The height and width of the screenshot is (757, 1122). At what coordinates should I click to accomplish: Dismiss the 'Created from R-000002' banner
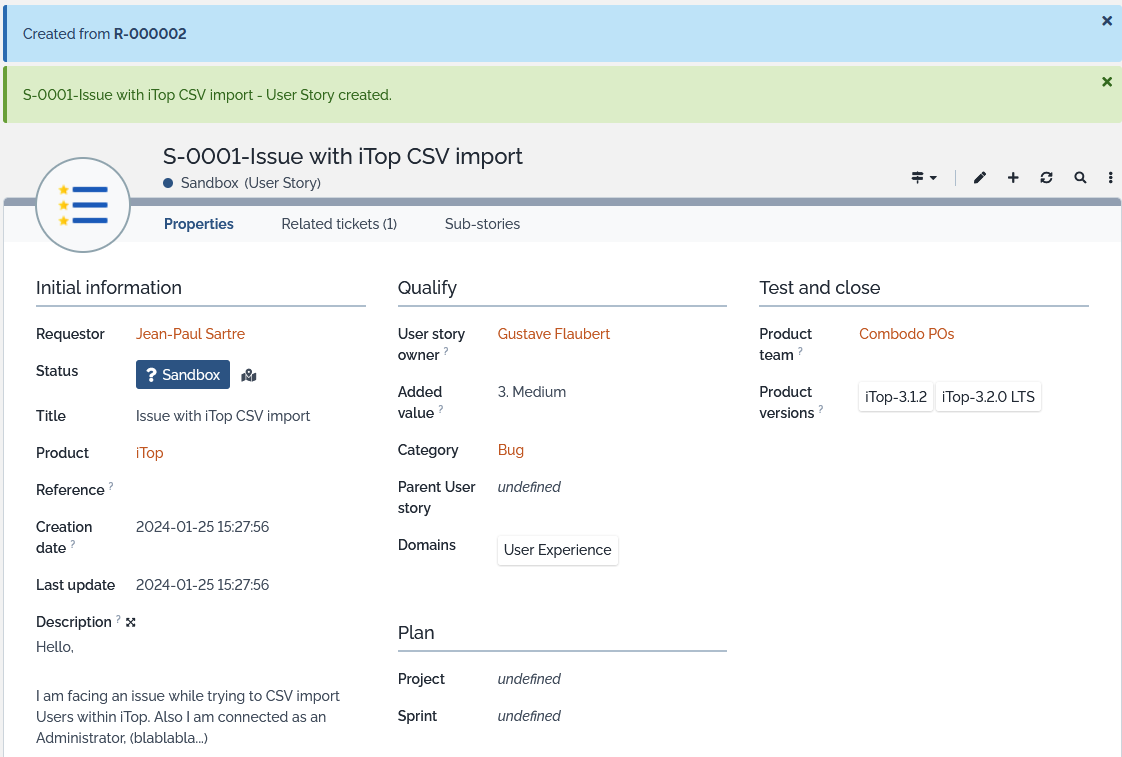1107,21
